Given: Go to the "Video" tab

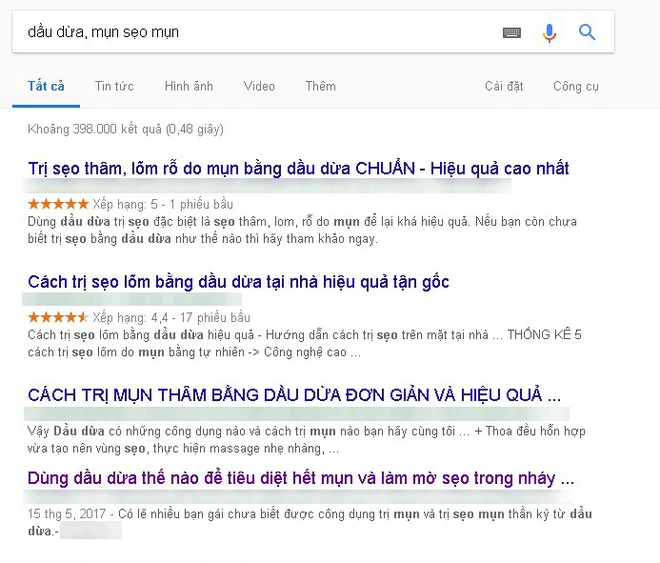Looking at the screenshot, I should [259, 86].
